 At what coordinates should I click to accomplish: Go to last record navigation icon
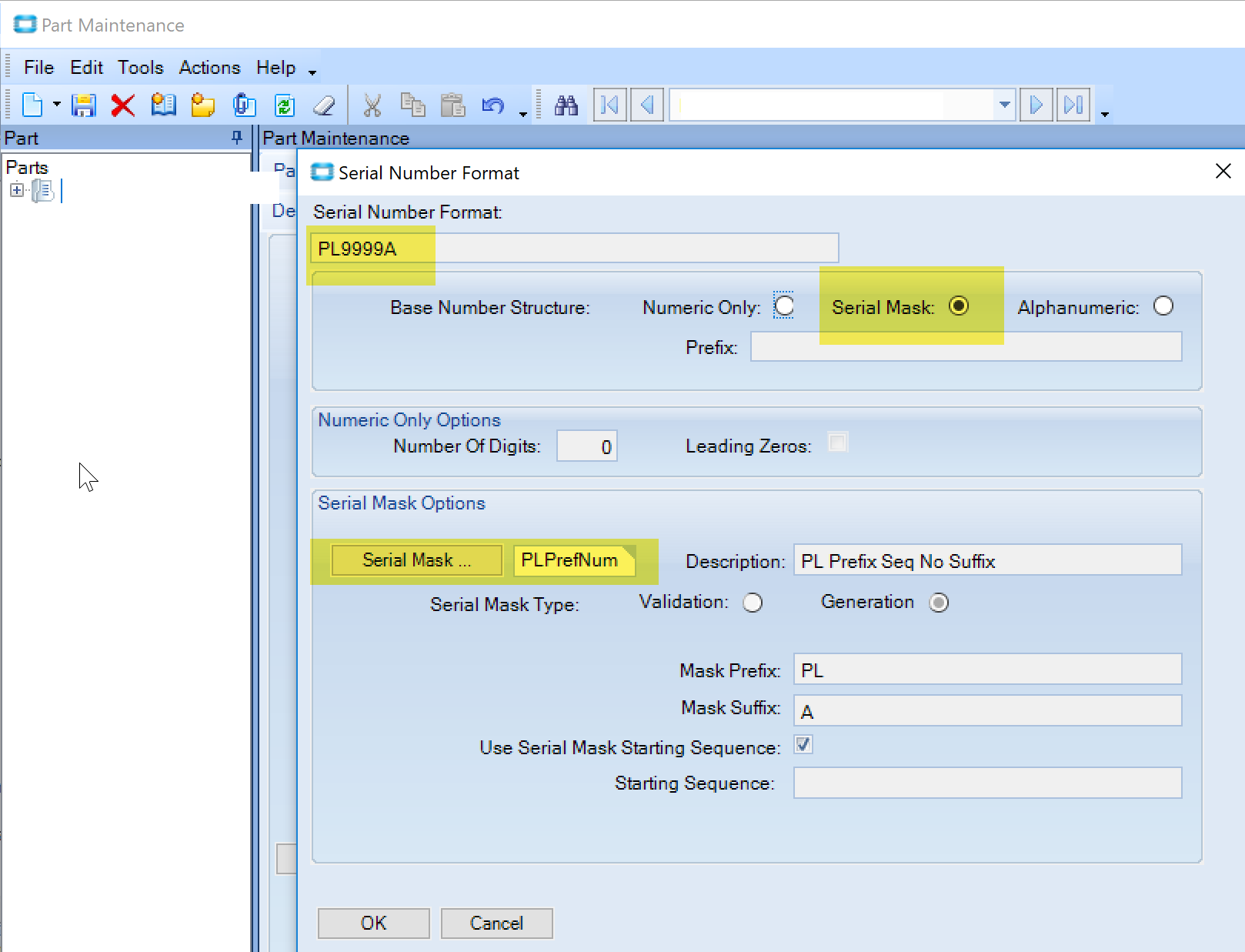tap(1073, 105)
